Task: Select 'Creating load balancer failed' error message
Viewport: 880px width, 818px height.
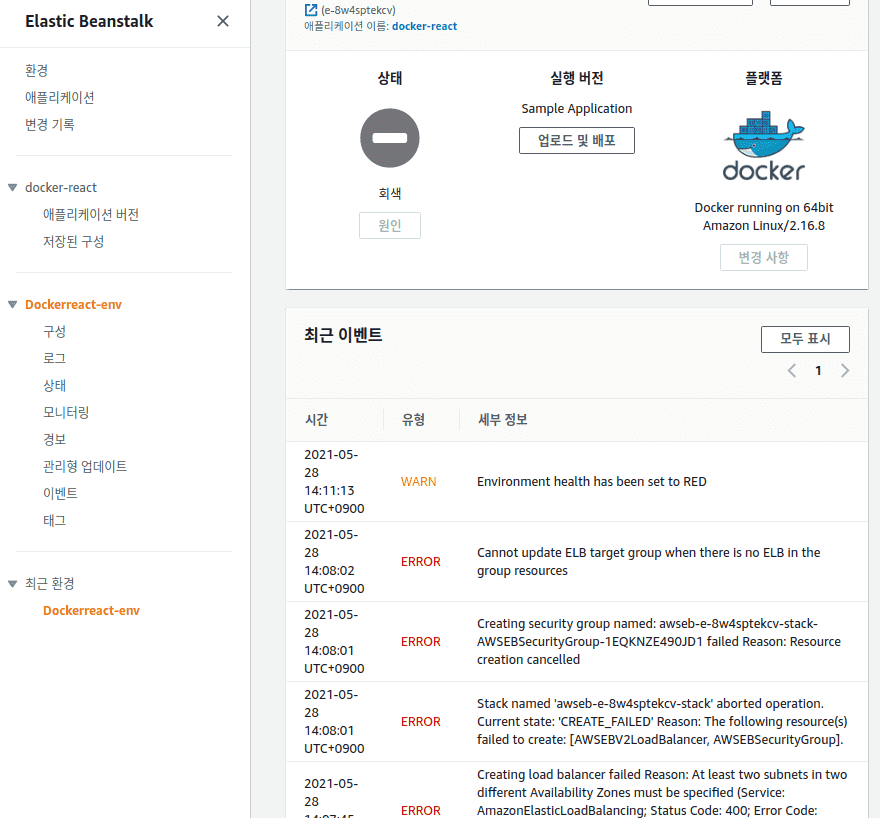Action: click(662, 792)
